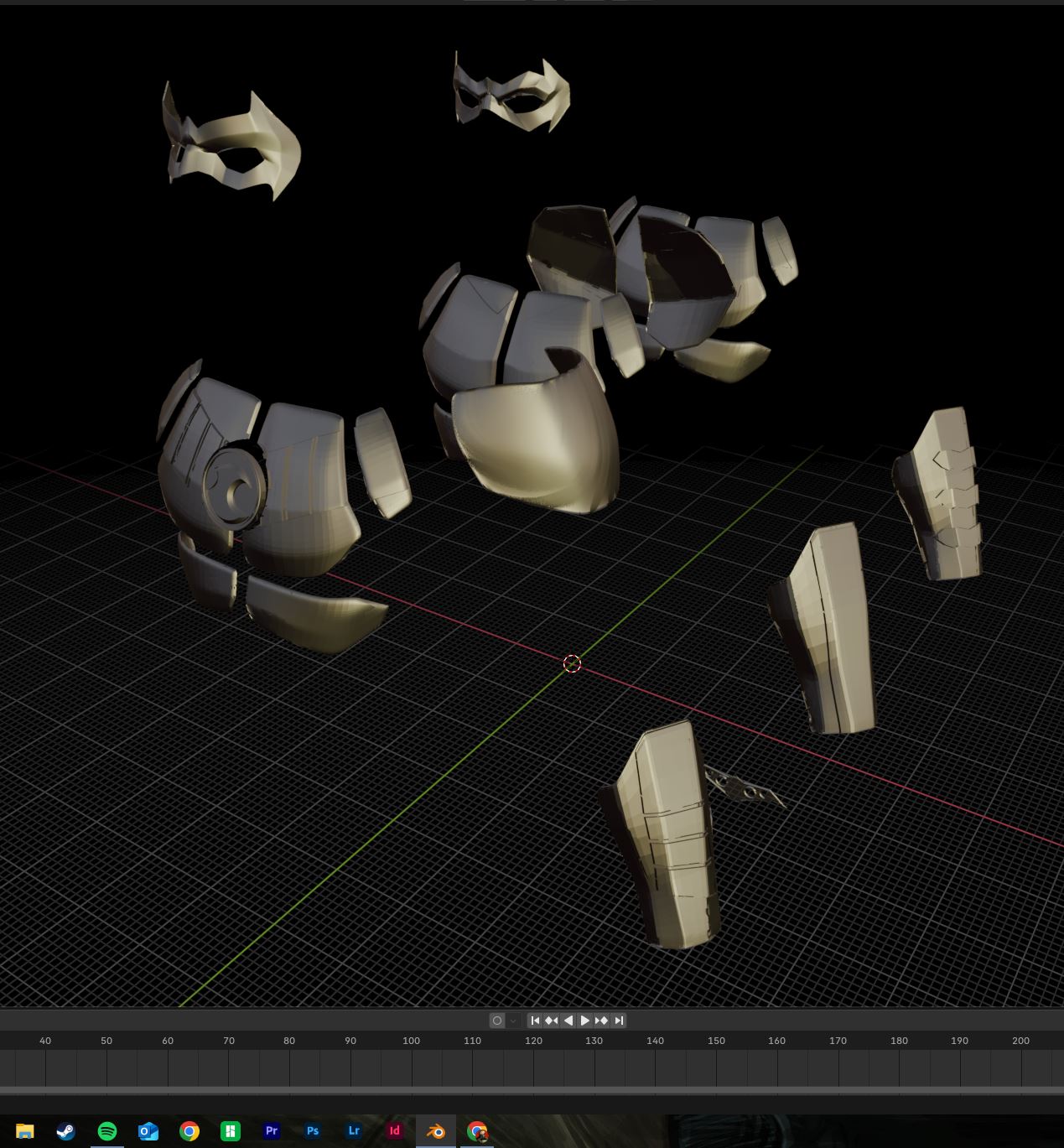Open the green app taskbar icon
Image resolution: width=1064 pixels, height=1148 pixels.
230,1131
